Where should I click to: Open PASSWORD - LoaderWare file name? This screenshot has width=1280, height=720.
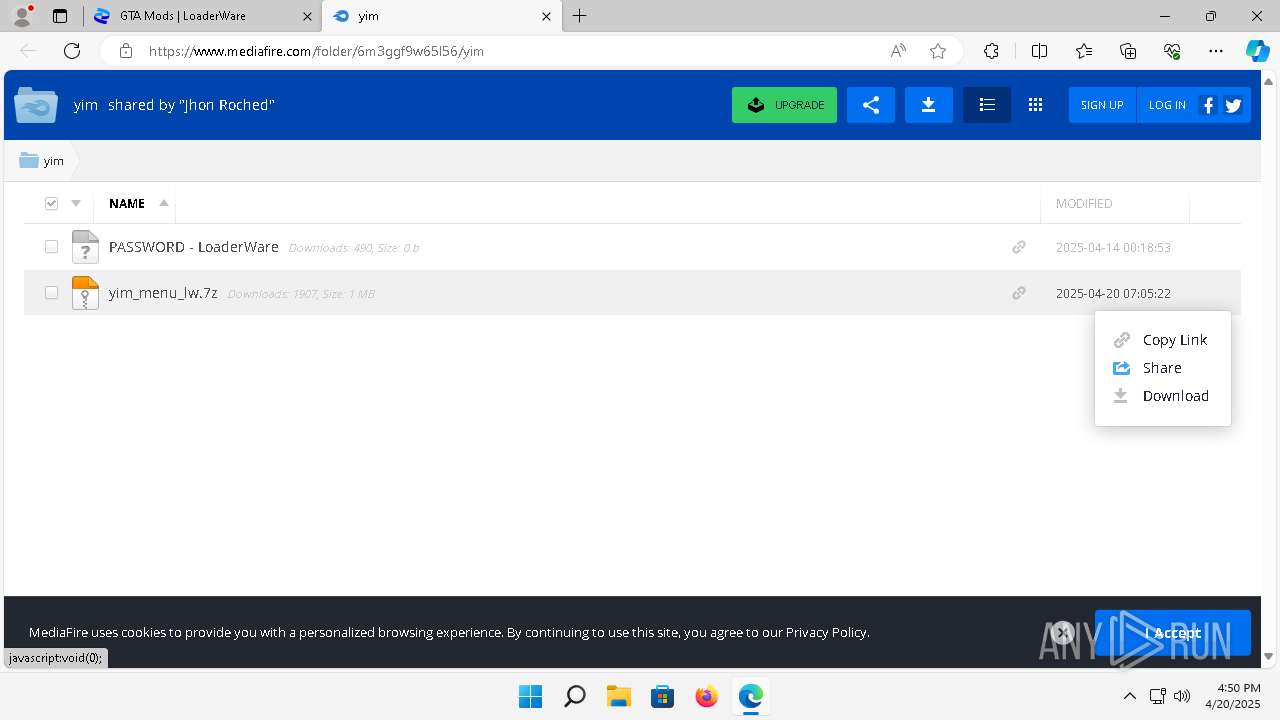coord(194,247)
